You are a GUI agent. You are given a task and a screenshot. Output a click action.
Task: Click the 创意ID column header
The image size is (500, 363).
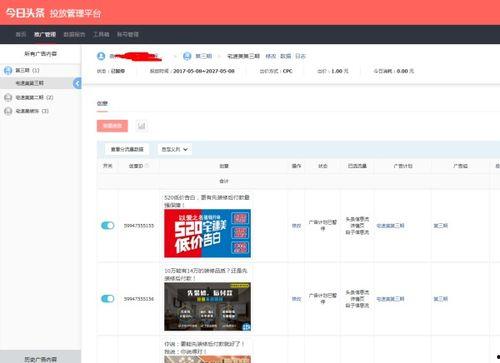(136, 166)
